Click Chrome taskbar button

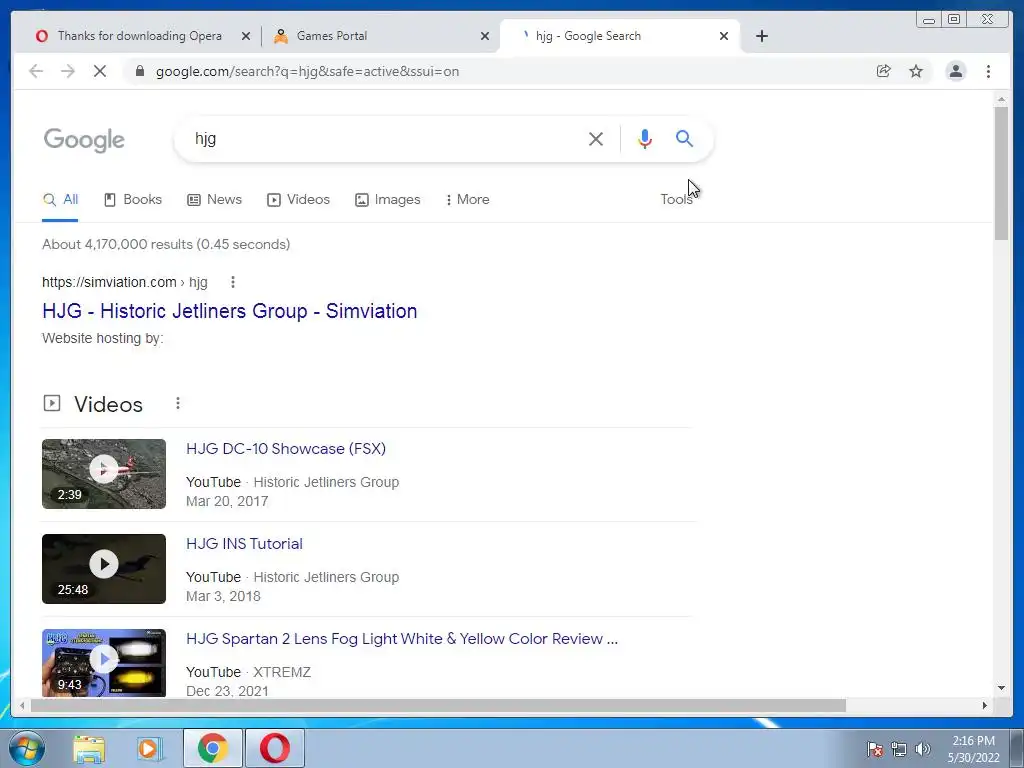click(x=213, y=748)
